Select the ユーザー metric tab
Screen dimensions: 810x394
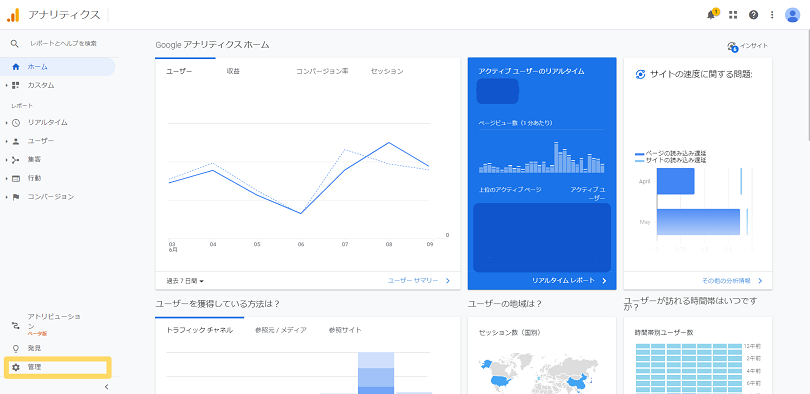tap(179, 71)
